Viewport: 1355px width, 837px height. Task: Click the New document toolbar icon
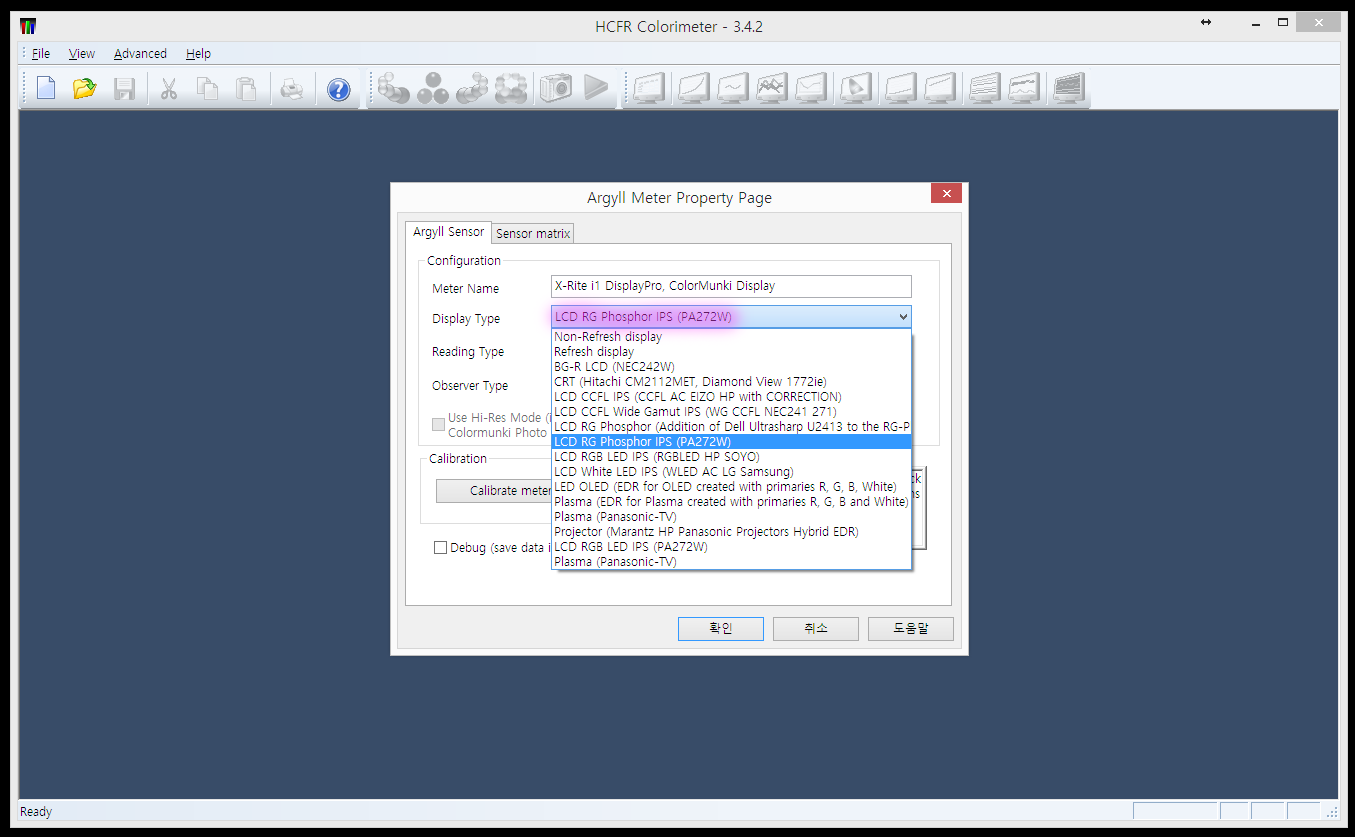click(x=46, y=89)
